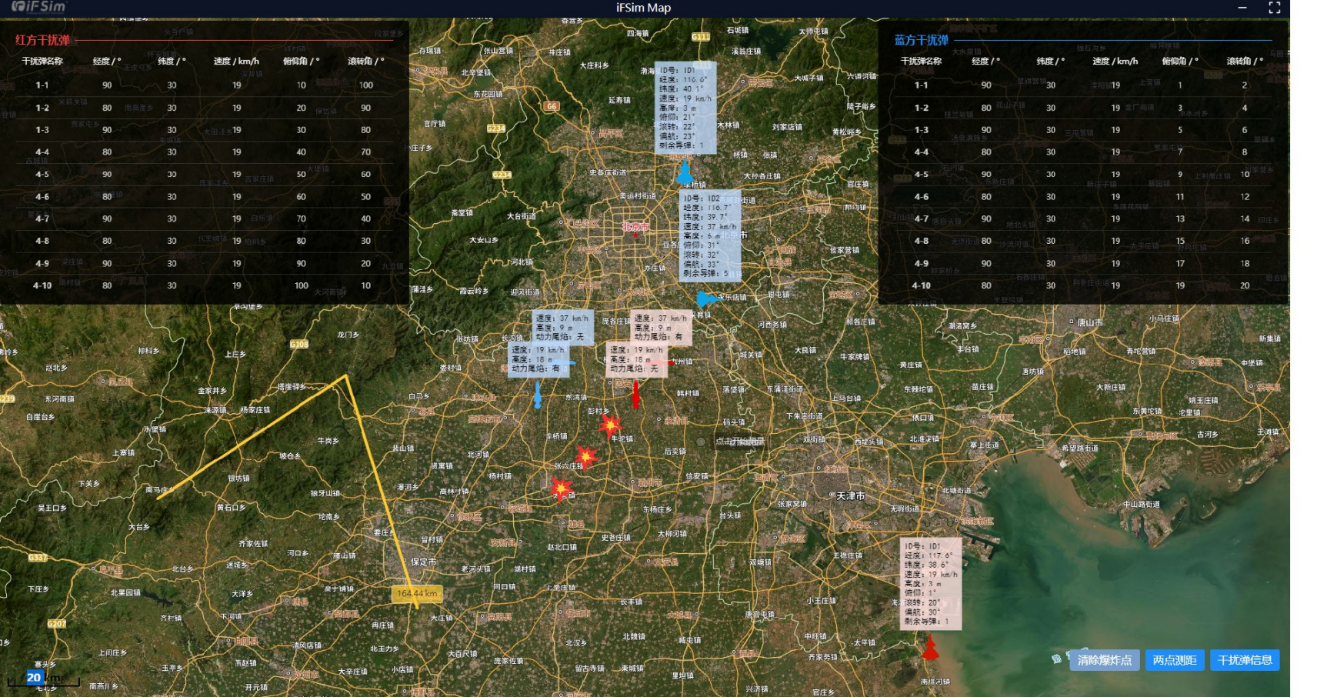The height and width of the screenshot is (698, 1317).
Task: Click the topmost explosion marker near 牛驼镇
Action: (x=610, y=426)
